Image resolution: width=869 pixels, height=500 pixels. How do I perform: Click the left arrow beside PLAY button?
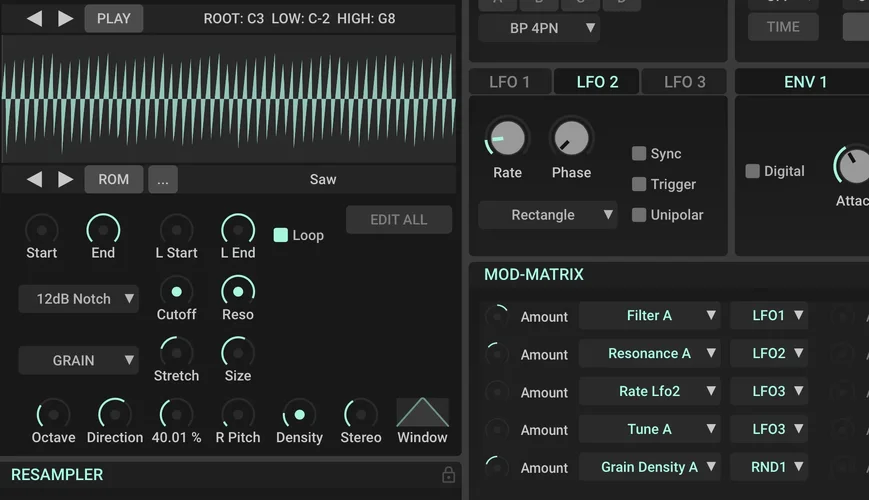click(34, 19)
